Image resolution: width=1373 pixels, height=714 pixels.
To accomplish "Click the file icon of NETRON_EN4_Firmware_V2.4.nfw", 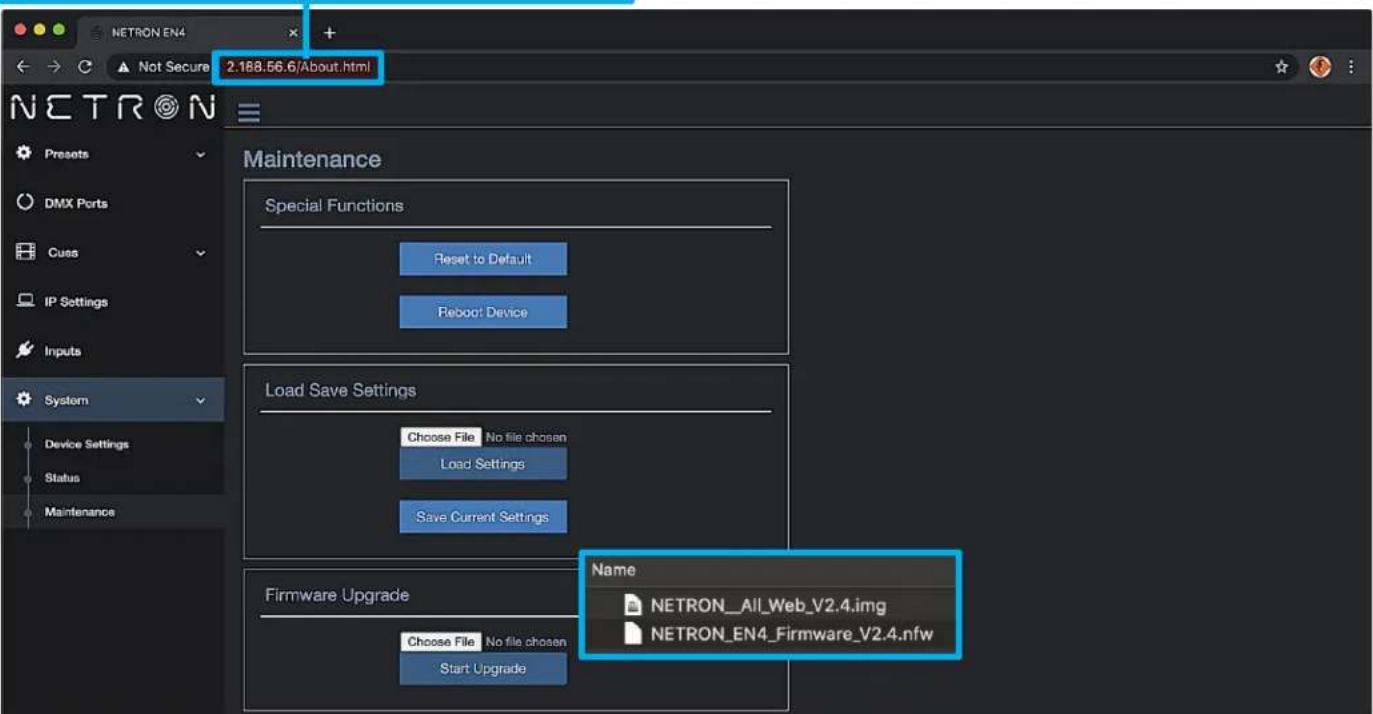I will (x=632, y=634).
